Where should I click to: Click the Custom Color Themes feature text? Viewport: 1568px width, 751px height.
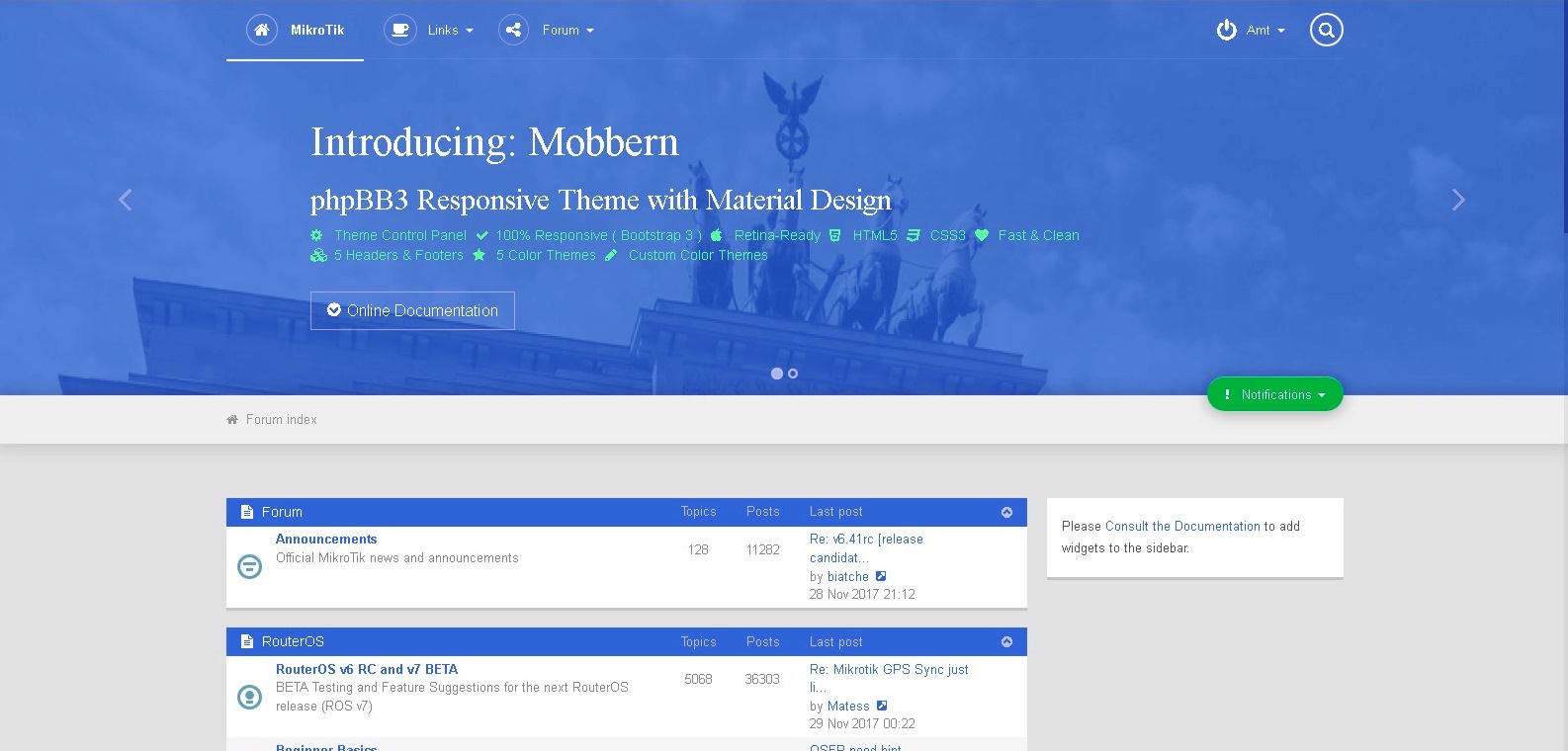coord(698,255)
